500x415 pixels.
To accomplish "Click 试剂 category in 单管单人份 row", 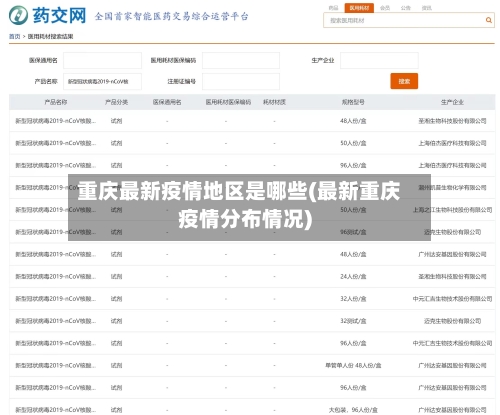I will [x=116, y=365].
